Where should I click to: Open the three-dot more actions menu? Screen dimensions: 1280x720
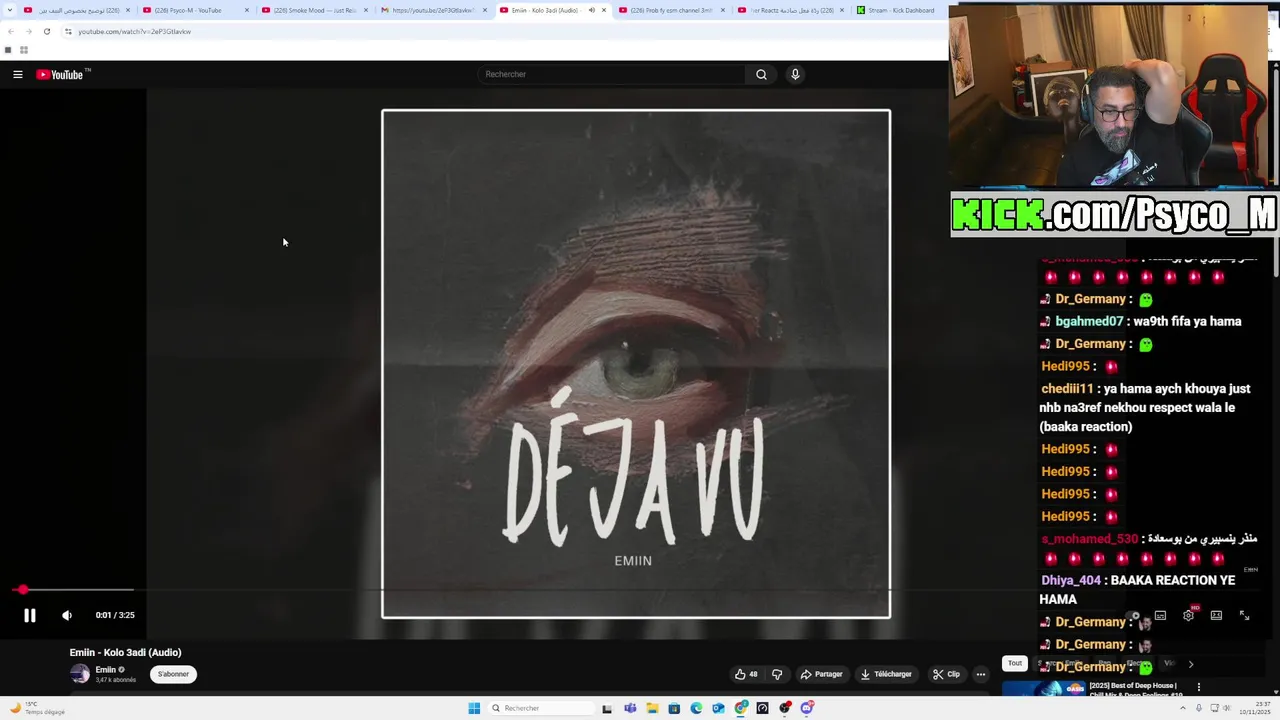click(981, 674)
